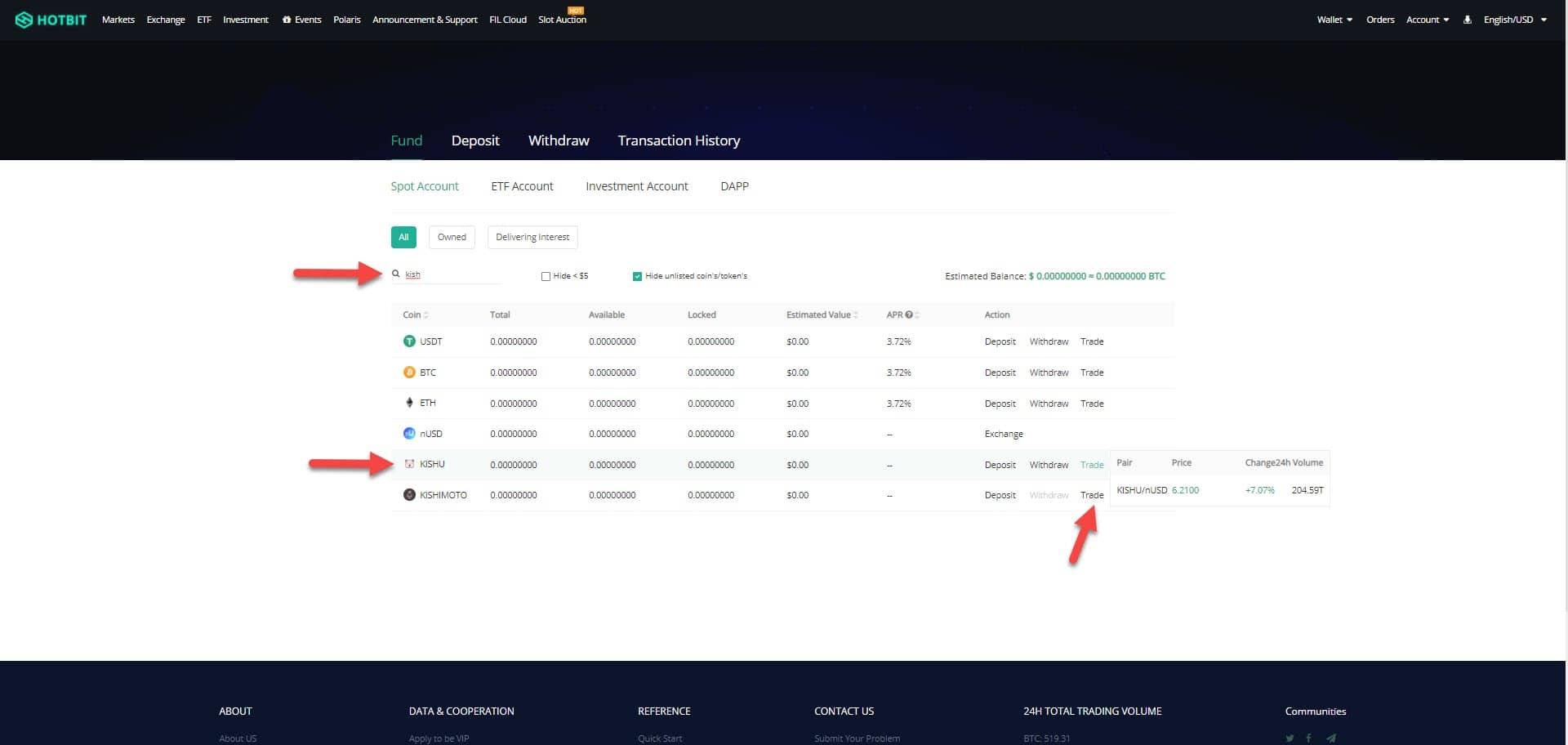1568x745 pixels.
Task: Open the Transaction History tab
Action: [x=679, y=141]
